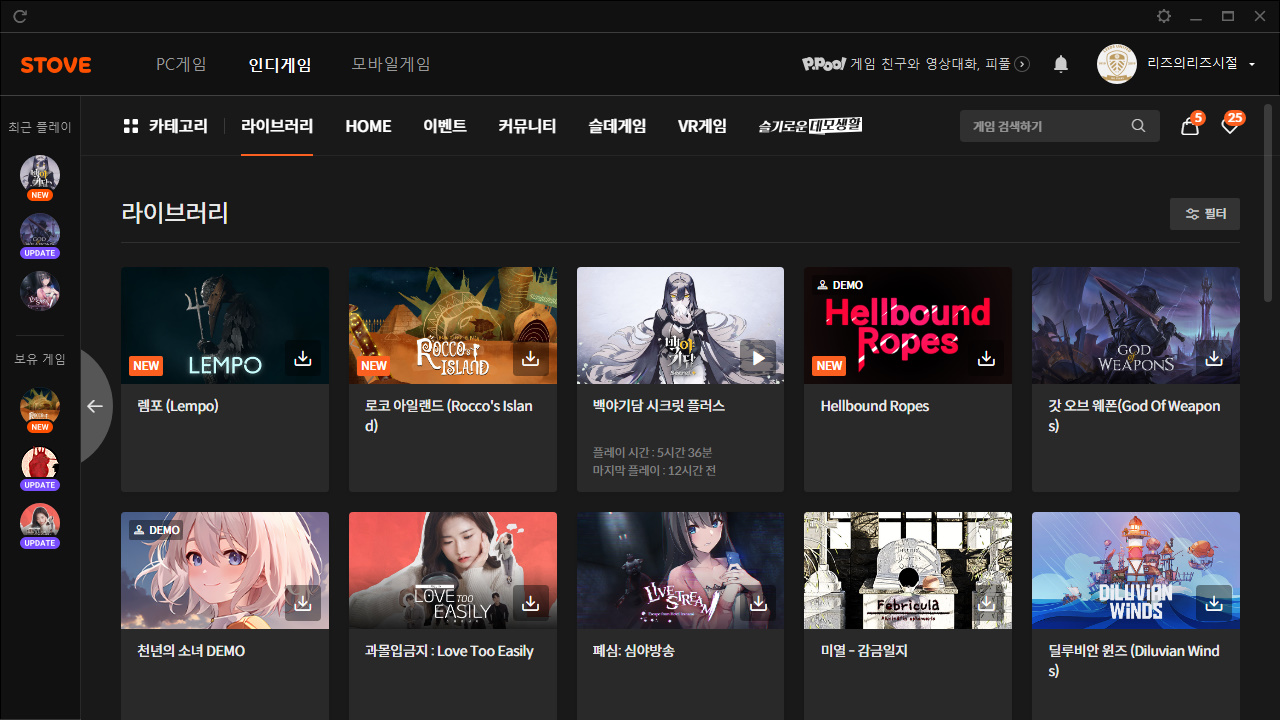Download Rocco's Island using download icon
This screenshot has width=1280, height=720.
click(x=531, y=358)
